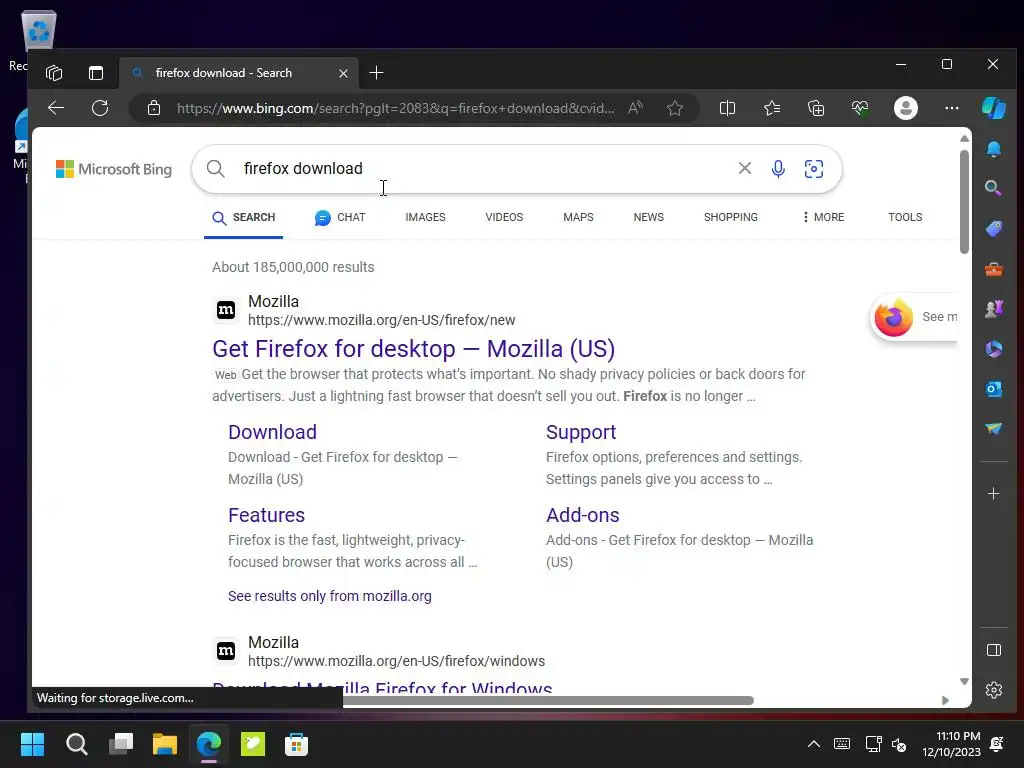This screenshot has width=1024, height=768.
Task: Switch to the IMAGES tab
Action: click(x=425, y=217)
